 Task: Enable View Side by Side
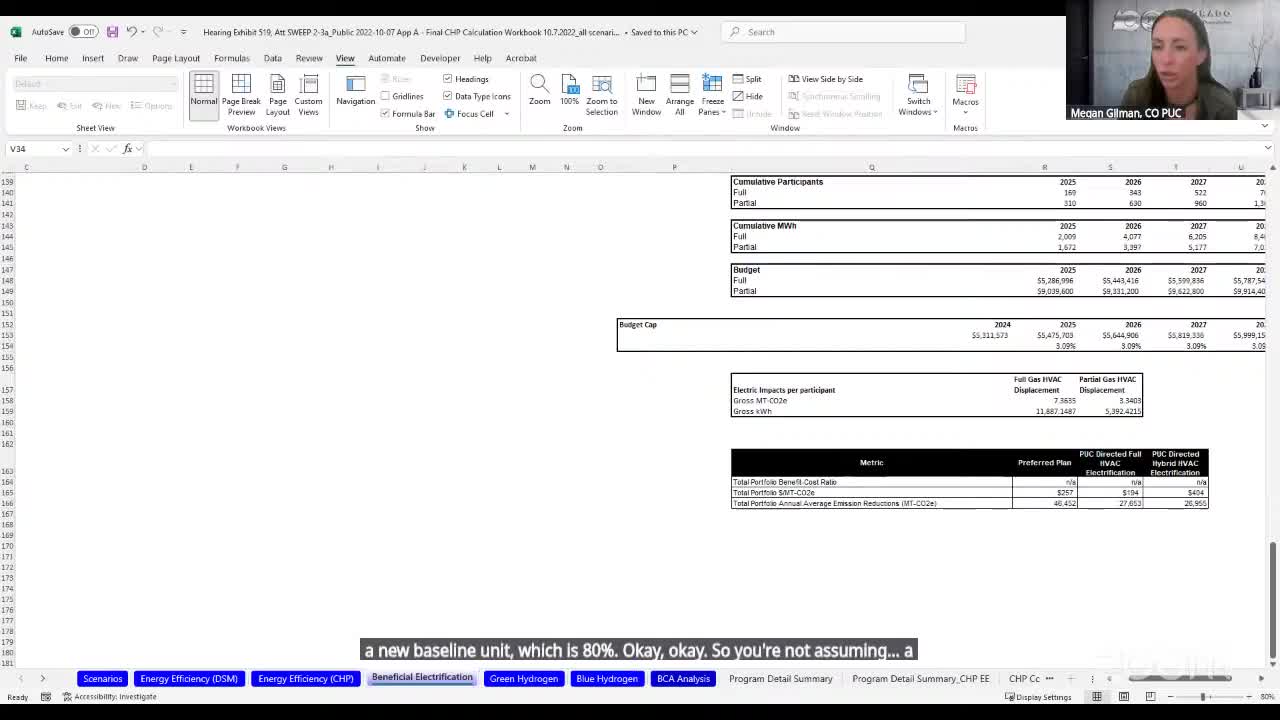click(x=825, y=79)
